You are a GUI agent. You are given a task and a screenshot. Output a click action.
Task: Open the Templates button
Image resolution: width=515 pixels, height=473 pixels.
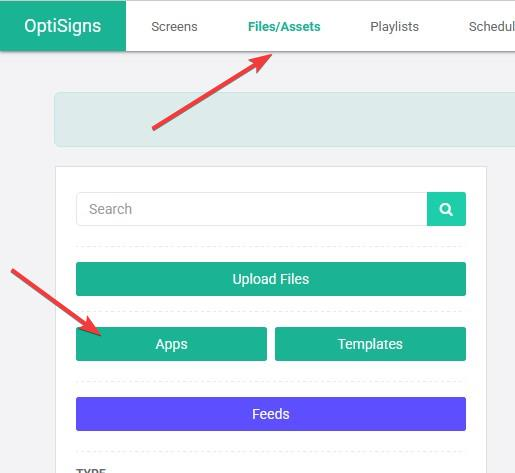[x=370, y=344]
